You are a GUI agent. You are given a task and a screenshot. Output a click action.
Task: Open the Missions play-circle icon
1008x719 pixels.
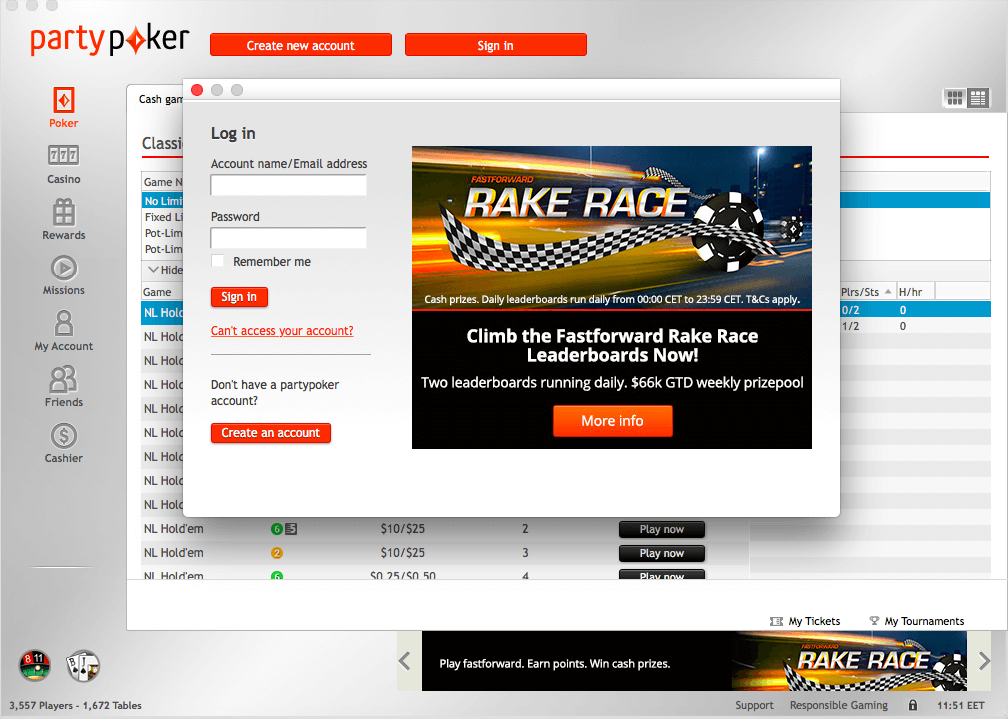(x=64, y=268)
